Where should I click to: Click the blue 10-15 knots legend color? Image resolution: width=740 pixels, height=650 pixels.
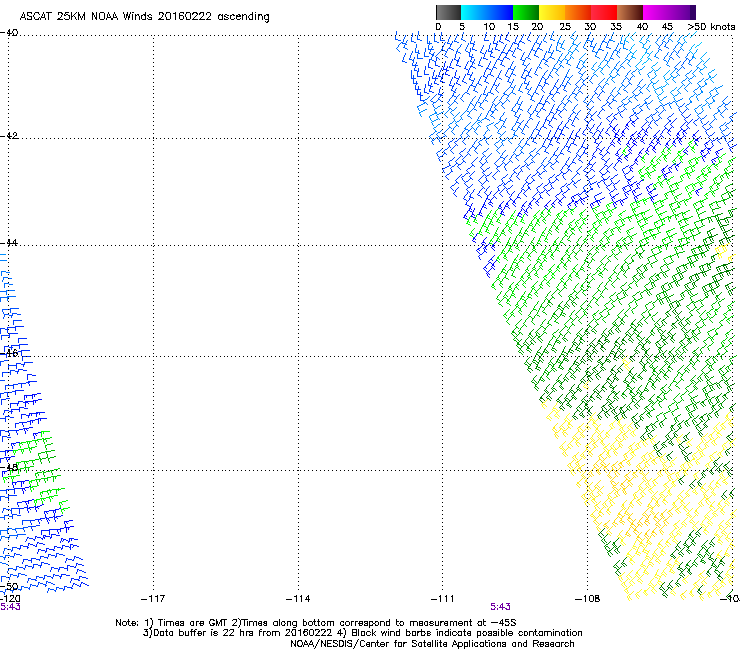[500, 12]
